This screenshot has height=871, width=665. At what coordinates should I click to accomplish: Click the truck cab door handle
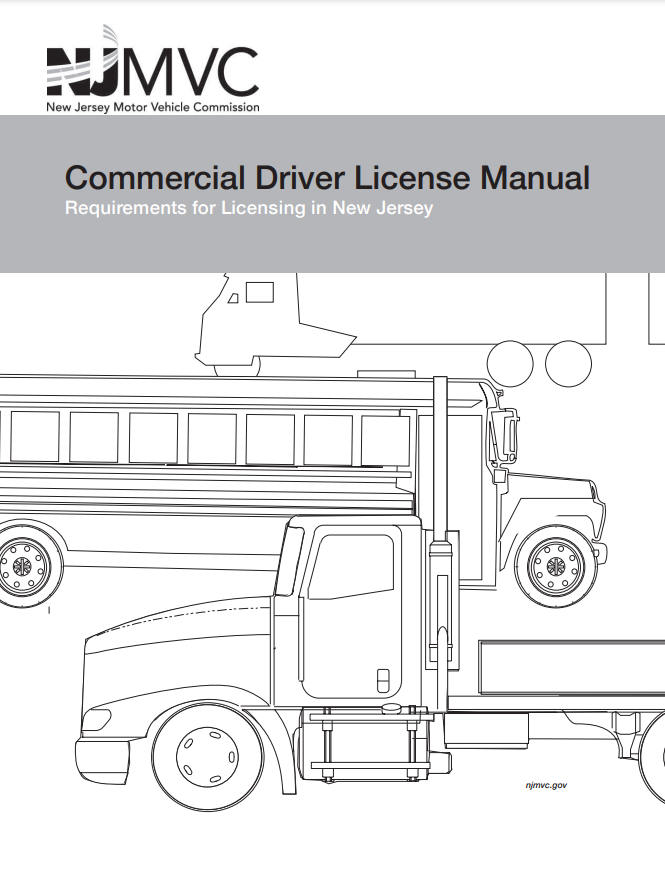point(381,678)
